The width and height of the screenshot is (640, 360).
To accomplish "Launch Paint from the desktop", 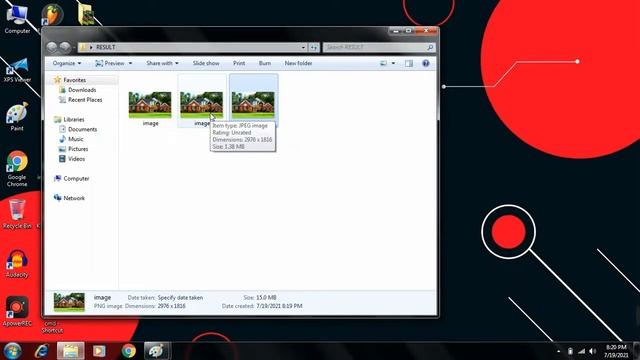I will pyautogui.click(x=17, y=117).
